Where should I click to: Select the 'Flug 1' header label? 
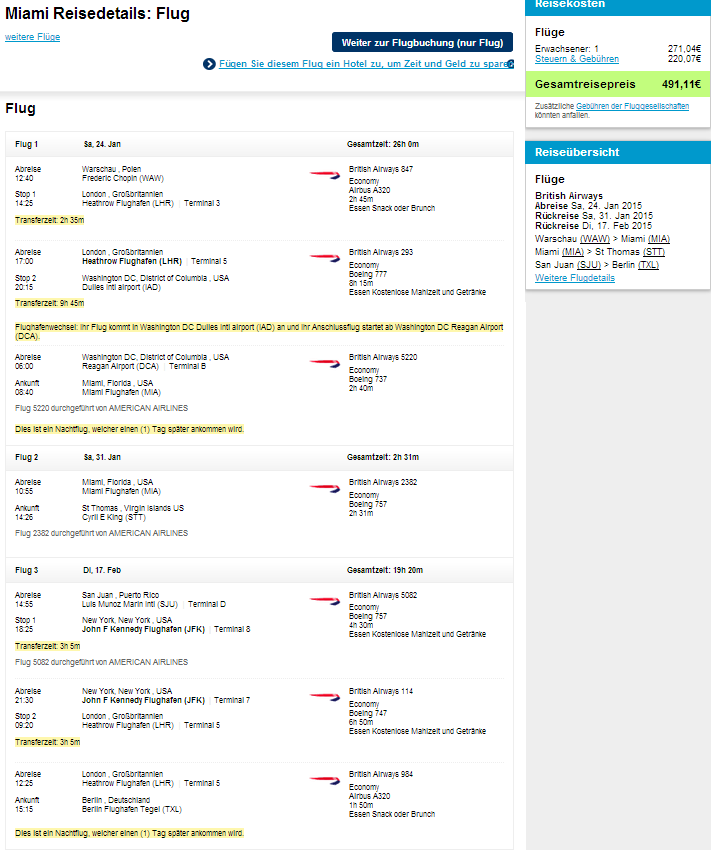(x=27, y=144)
